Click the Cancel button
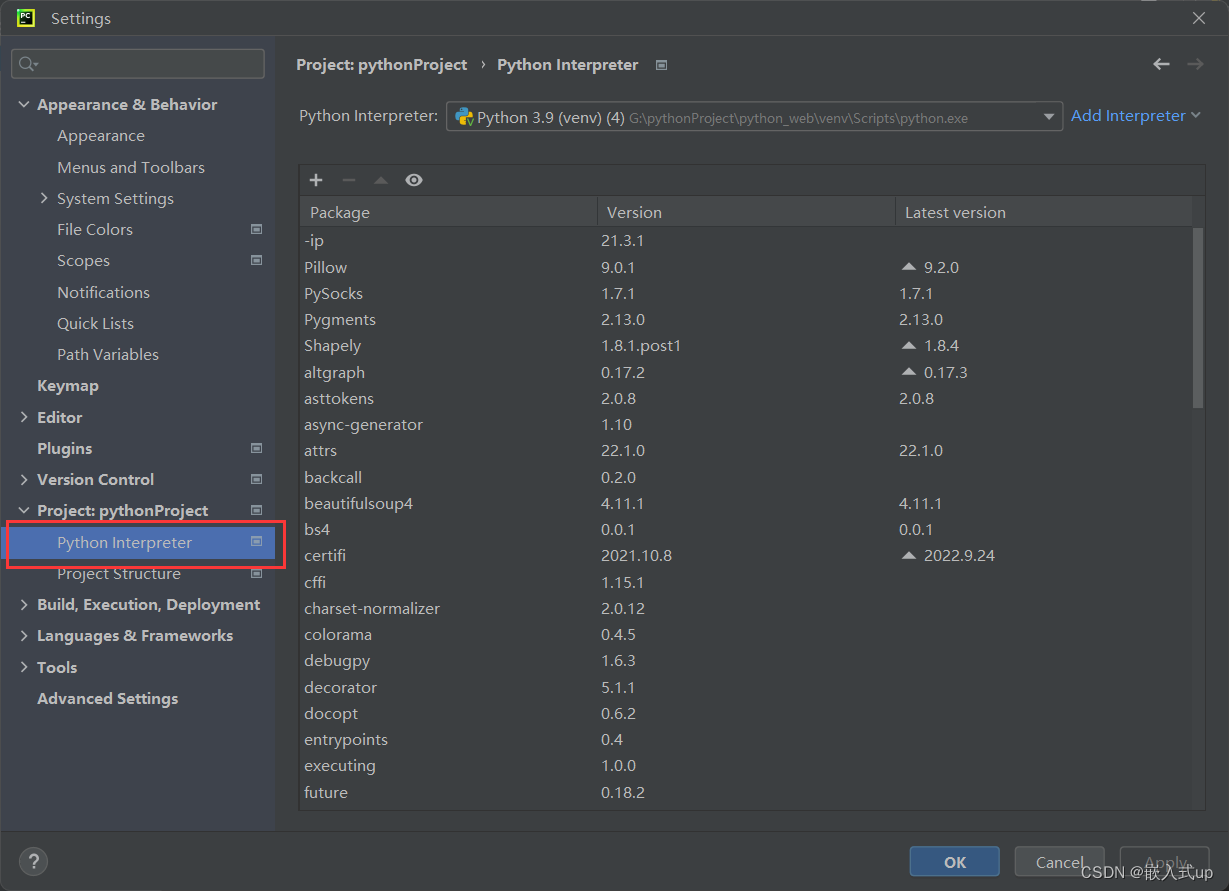Viewport: 1229px width, 891px height. click(1059, 861)
